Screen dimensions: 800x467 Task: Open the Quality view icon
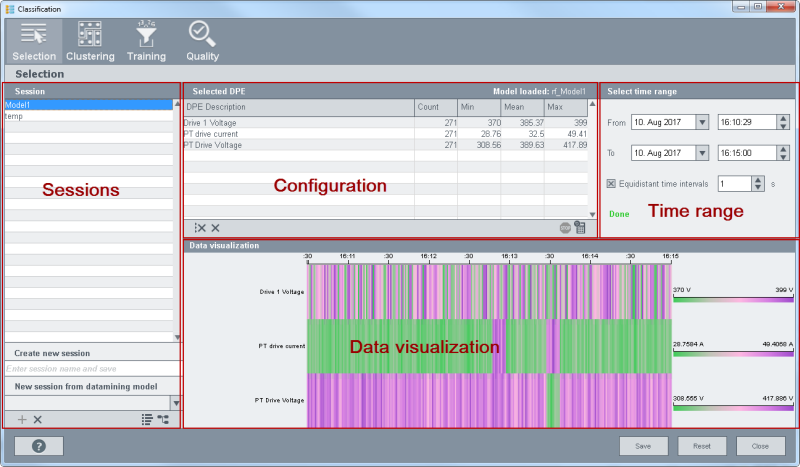coord(202,41)
